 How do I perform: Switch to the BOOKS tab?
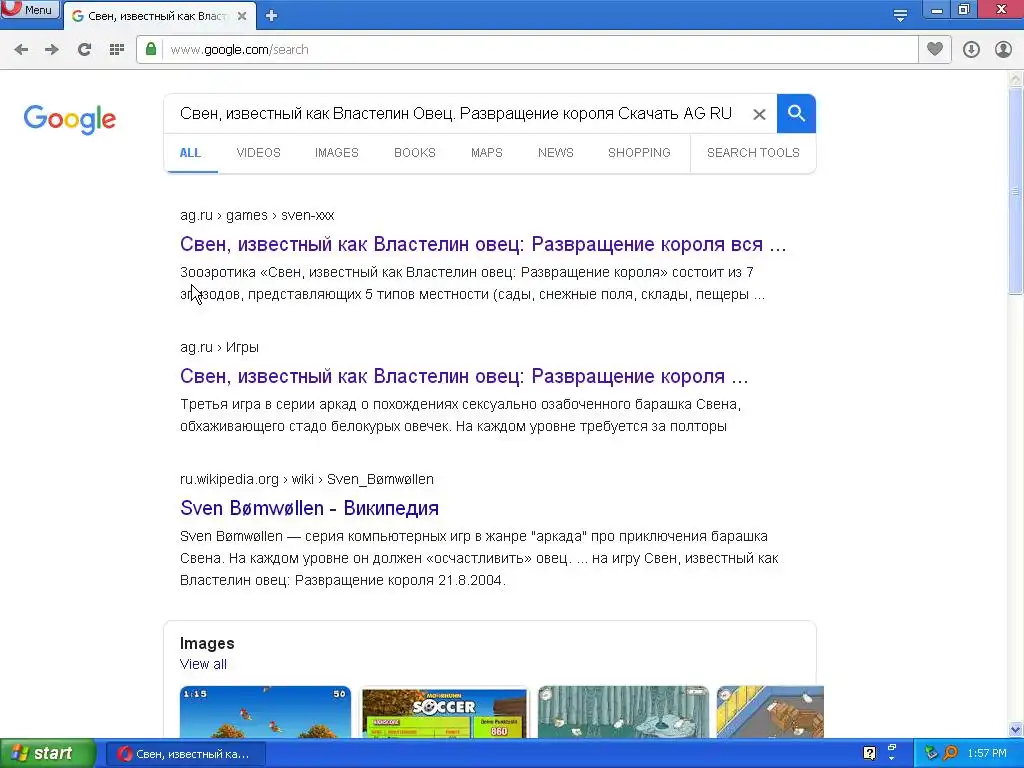point(415,153)
